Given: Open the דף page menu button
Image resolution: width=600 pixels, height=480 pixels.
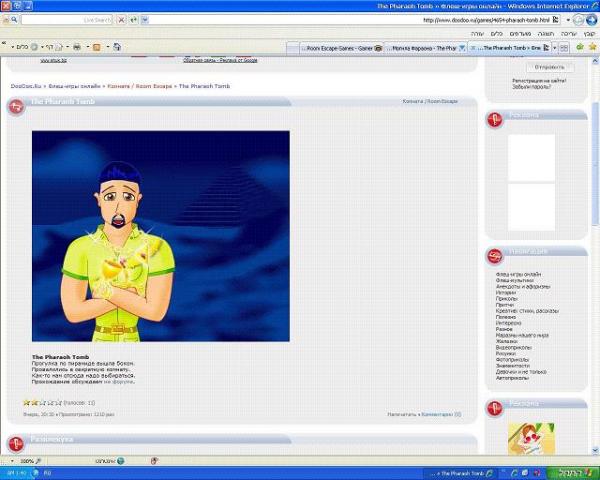Looking at the screenshot, I should (54, 47).
